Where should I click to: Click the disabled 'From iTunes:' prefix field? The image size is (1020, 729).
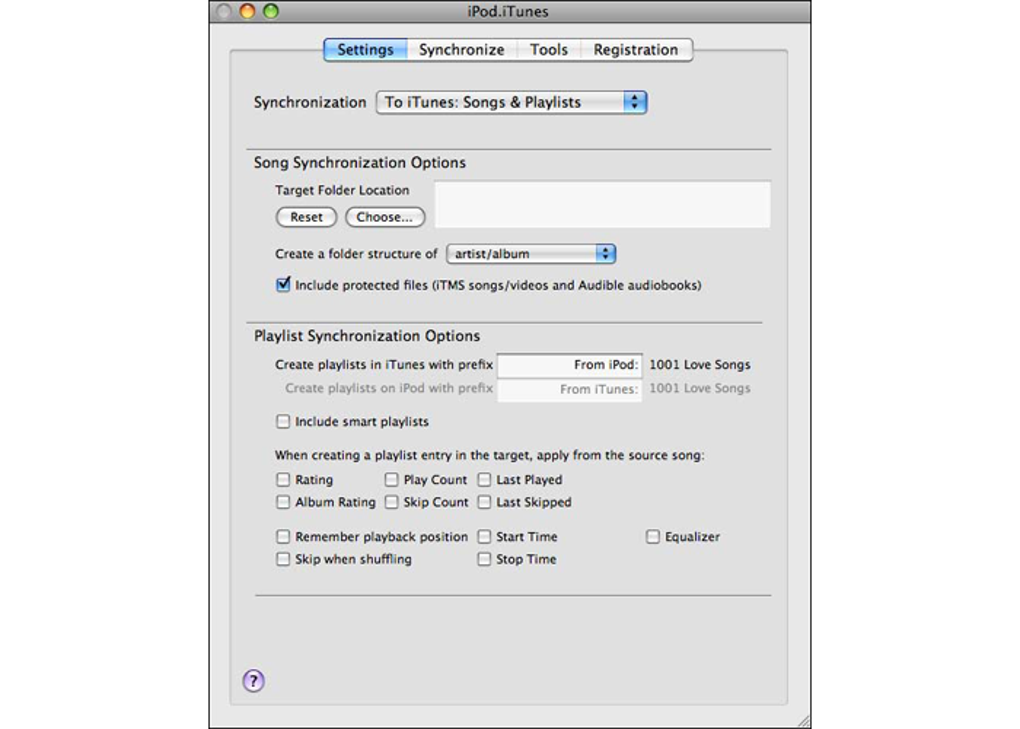[x=569, y=390]
